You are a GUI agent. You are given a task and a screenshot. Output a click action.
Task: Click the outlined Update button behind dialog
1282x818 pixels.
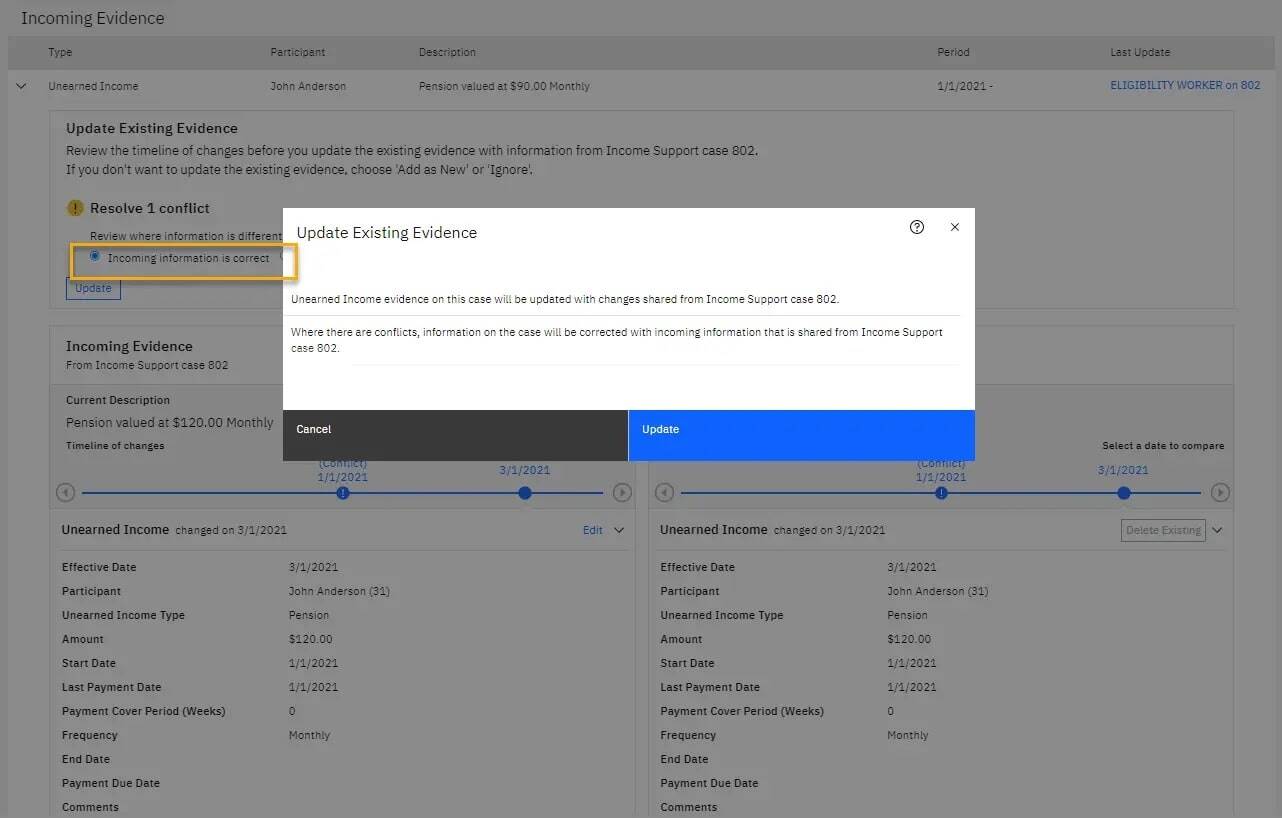click(93, 288)
